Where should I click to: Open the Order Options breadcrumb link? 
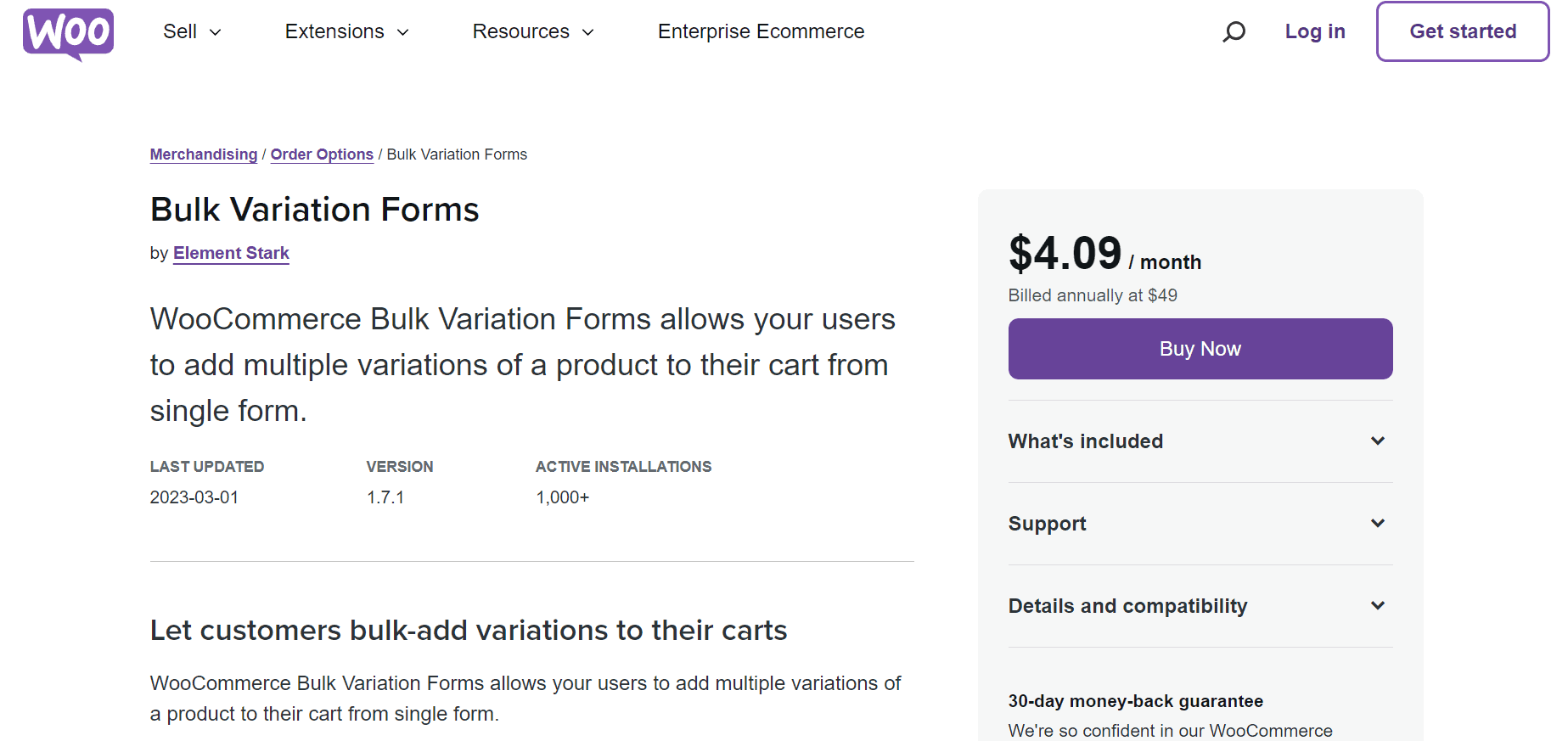(322, 154)
